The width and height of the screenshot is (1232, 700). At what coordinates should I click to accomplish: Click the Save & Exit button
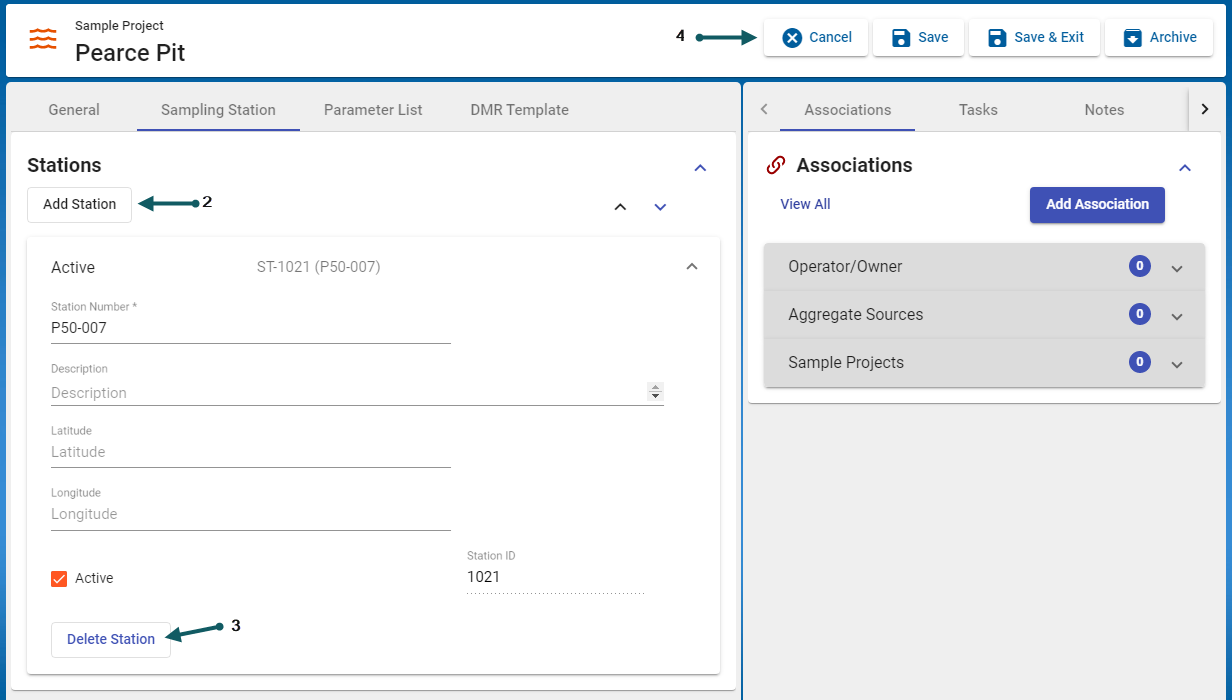pyautogui.click(x=1034, y=38)
